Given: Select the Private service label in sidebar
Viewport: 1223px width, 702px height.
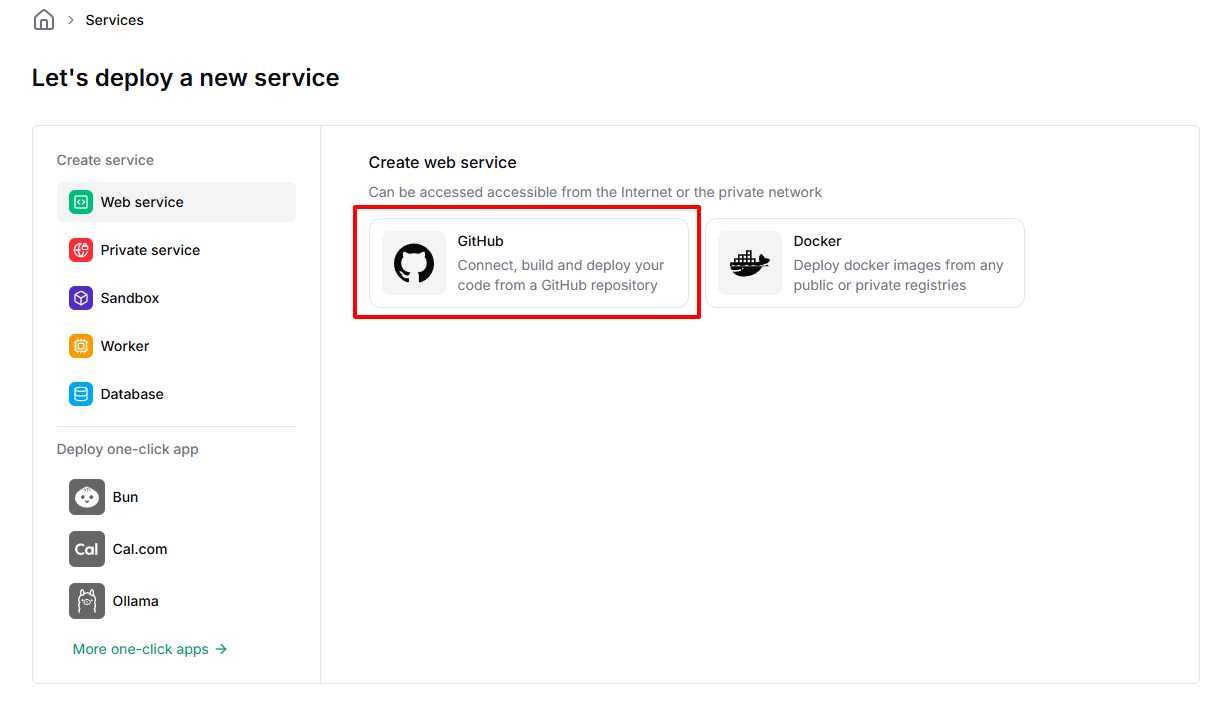Looking at the screenshot, I should pyautogui.click(x=150, y=250).
